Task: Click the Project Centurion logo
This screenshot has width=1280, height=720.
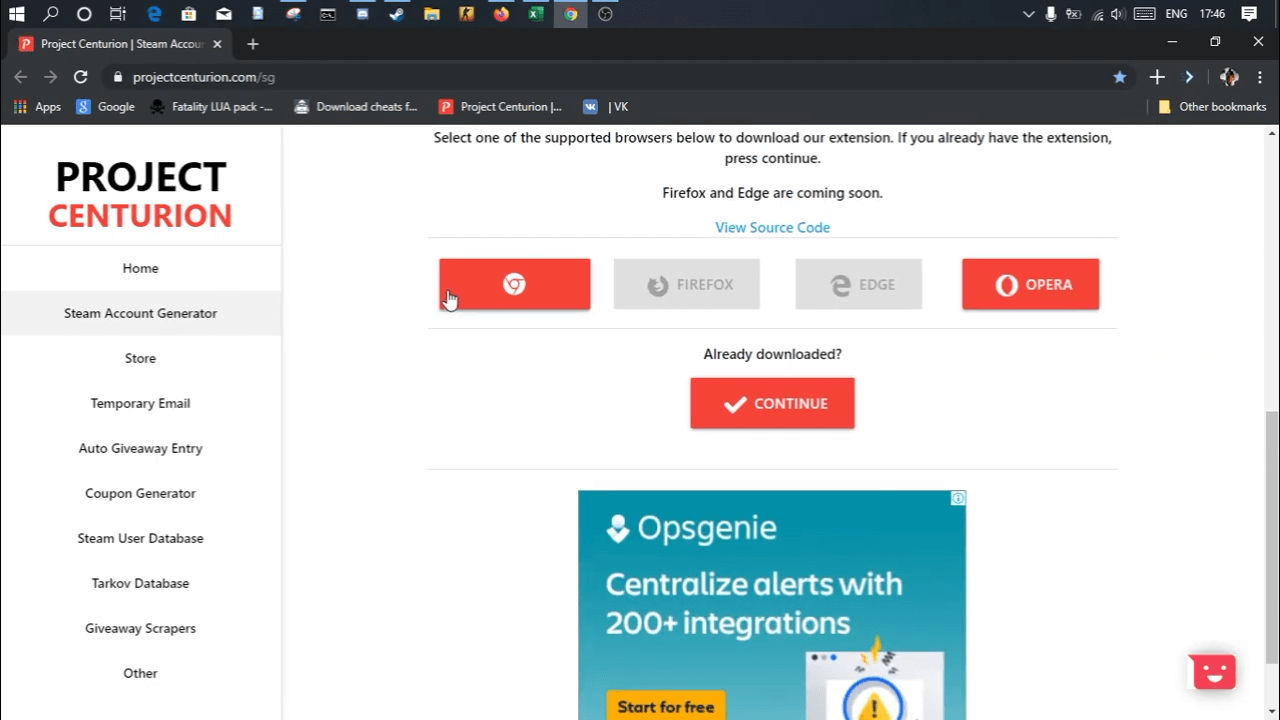Action: [x=140, y=195]
